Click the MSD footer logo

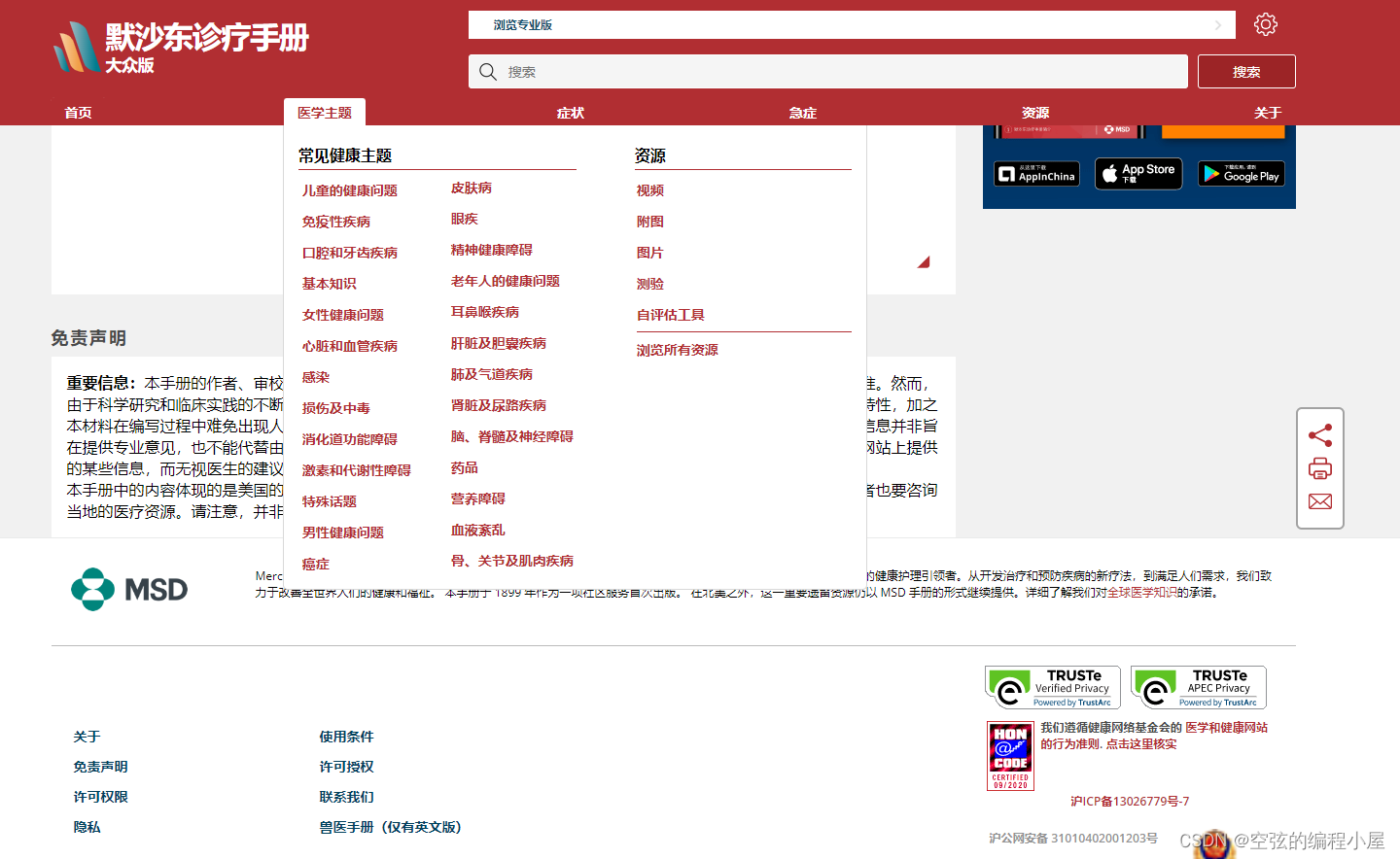[129, 589]
